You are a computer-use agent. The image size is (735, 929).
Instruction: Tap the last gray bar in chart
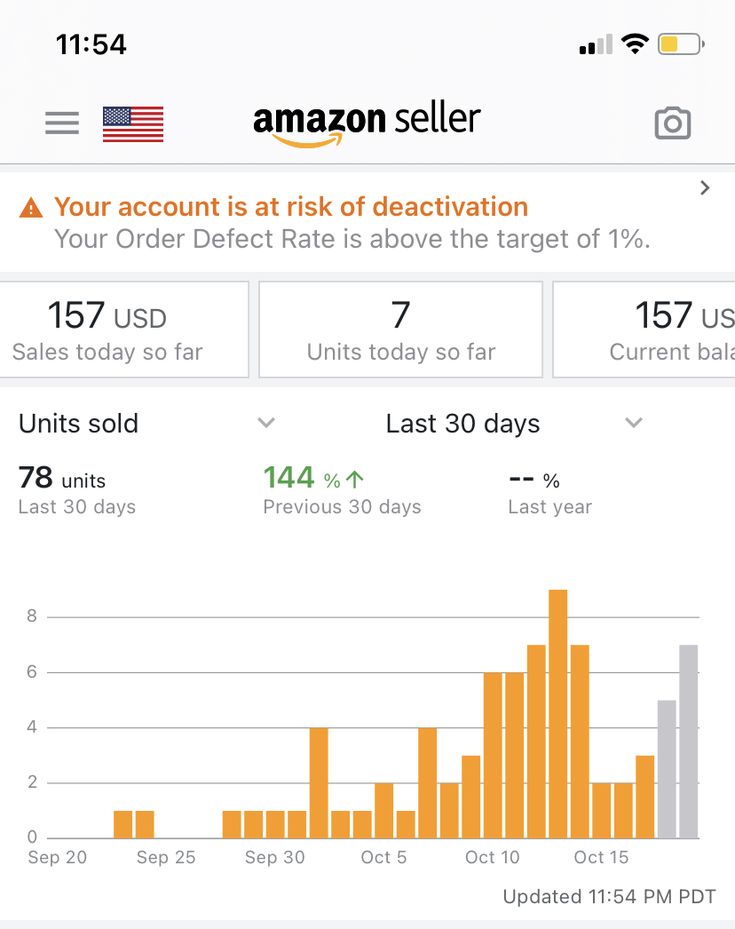688,741
